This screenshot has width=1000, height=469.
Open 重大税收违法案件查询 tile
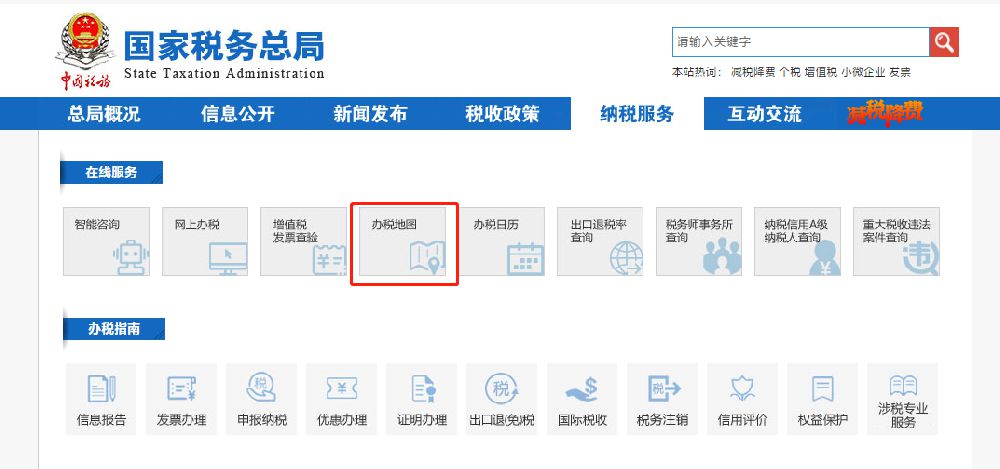coord(896,241)
